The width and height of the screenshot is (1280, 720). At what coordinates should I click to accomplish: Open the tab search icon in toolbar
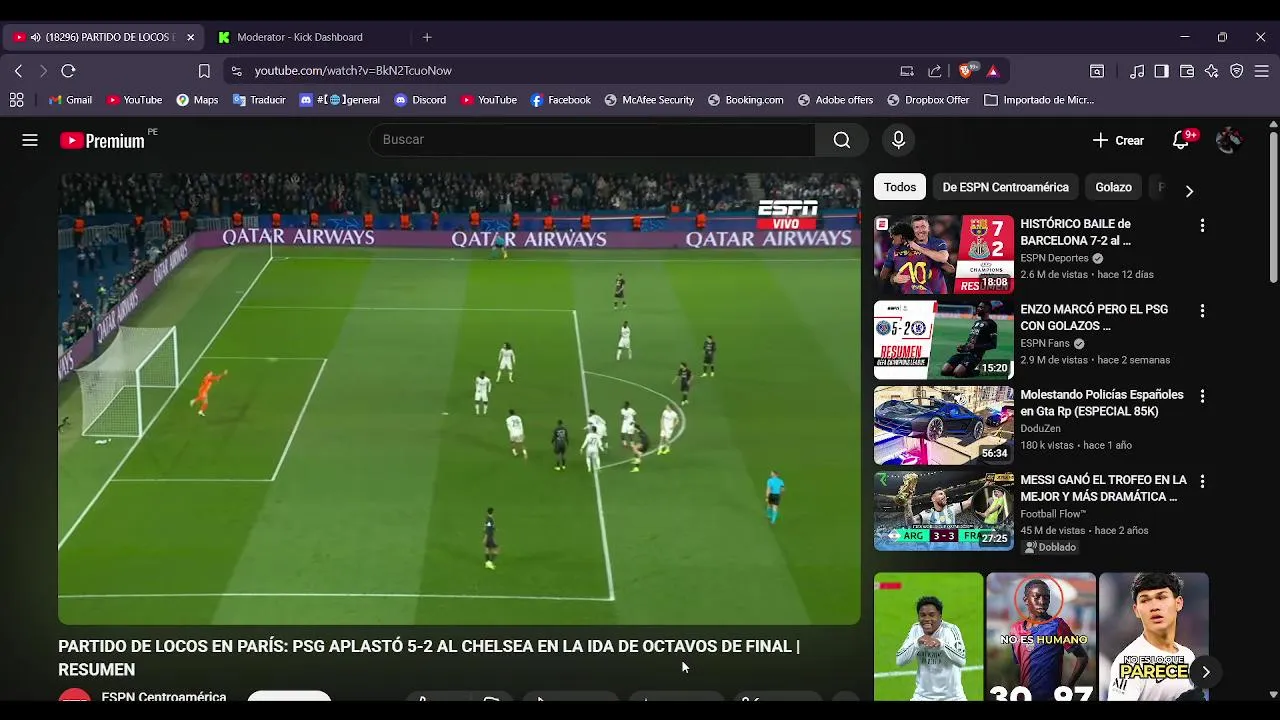1097,71
